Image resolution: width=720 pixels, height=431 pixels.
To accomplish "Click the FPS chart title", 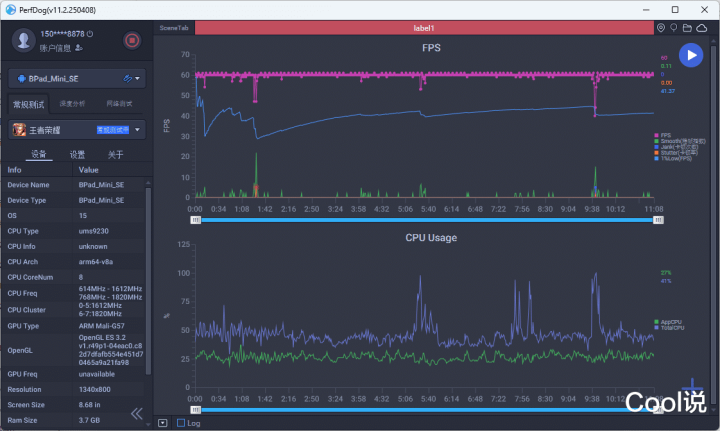I will [x=431, y=48].
